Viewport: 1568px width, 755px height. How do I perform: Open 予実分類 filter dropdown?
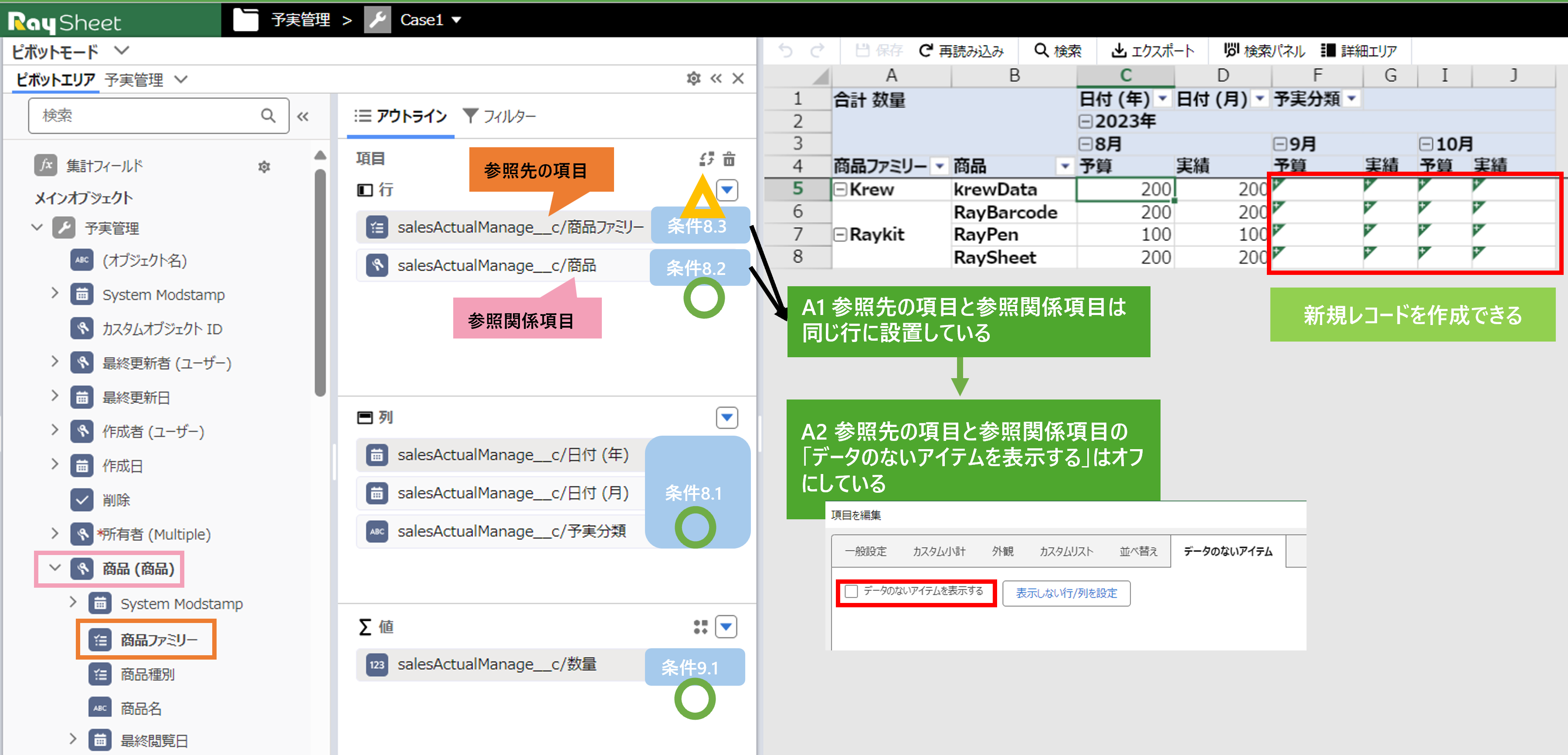coord(1352,98)
